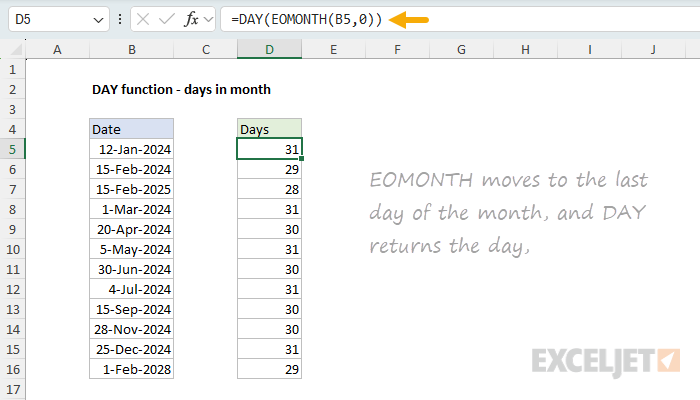Screen dimensions: 700x400
Task: Select cell with 1-Mar-2024
Action: point(132,209)
